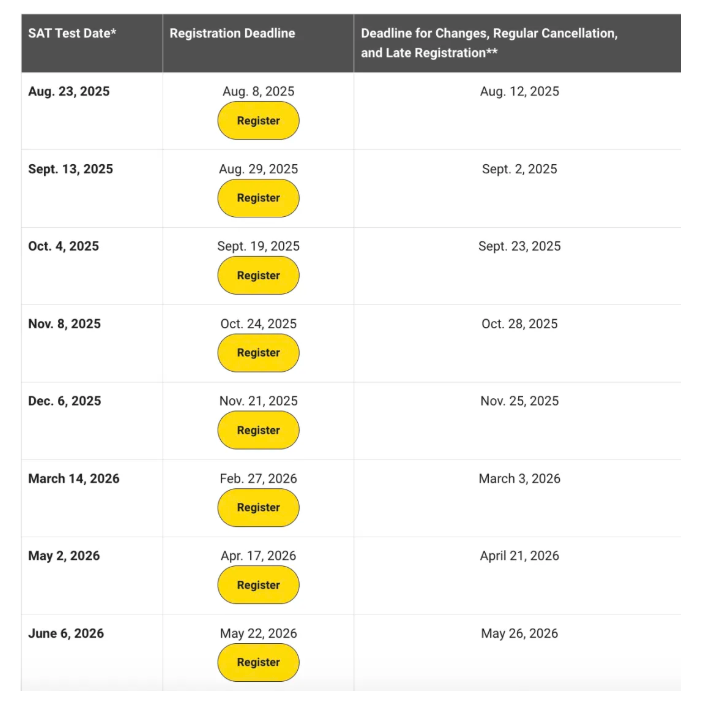Click Register for Aug. 29, 2025 deadline

click(x=258, y=198)
